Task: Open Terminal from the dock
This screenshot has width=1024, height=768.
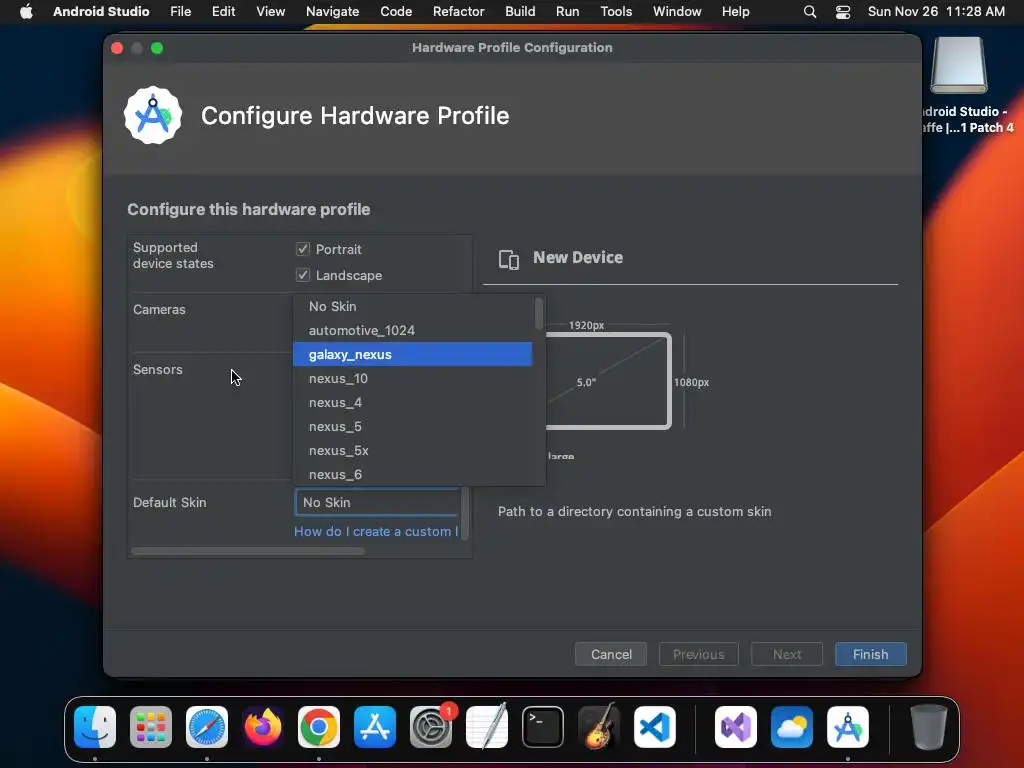Action: pyautogui.click(x=543, y=727)
